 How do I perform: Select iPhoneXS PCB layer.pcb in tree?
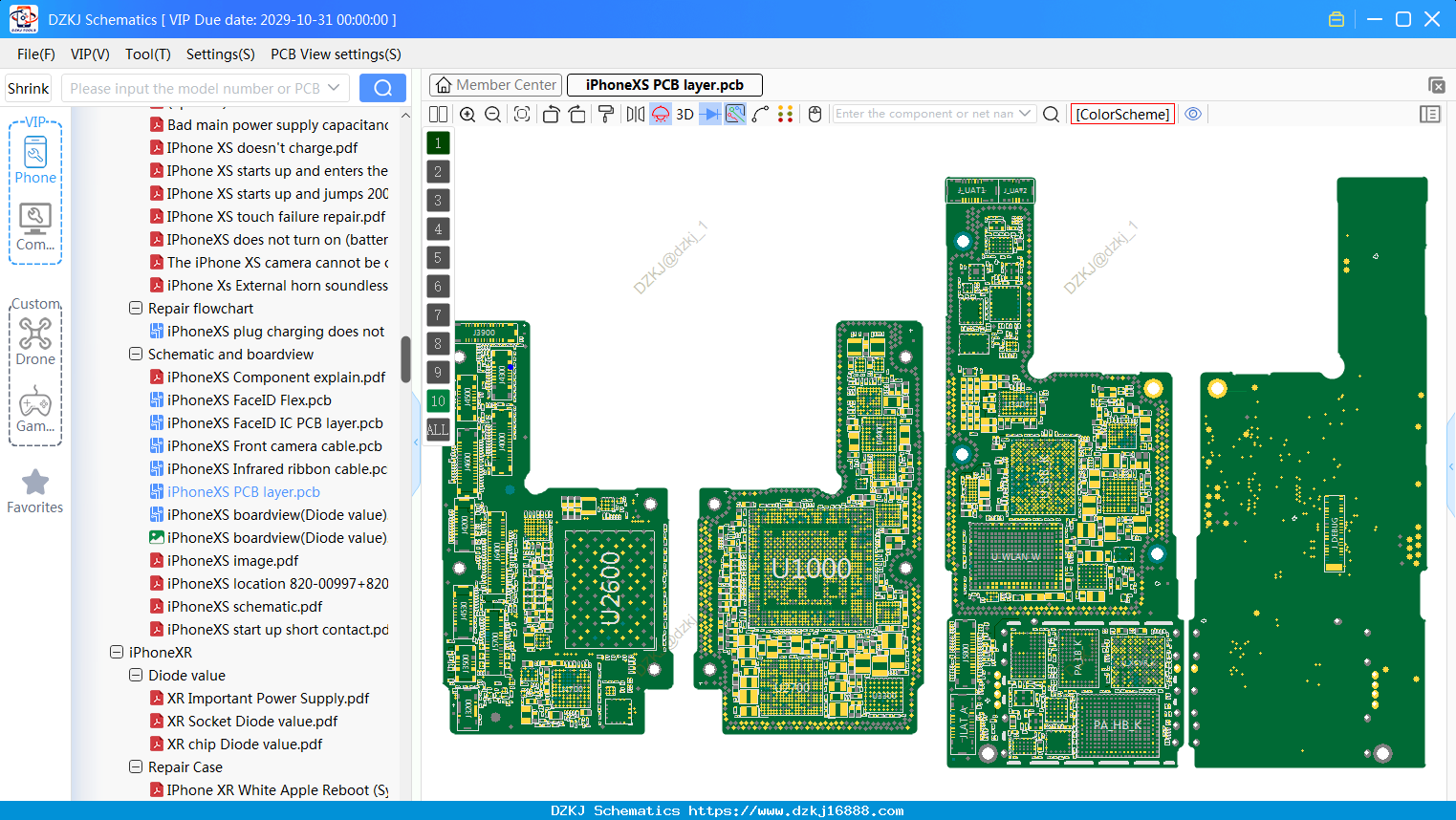pos(243,492)
